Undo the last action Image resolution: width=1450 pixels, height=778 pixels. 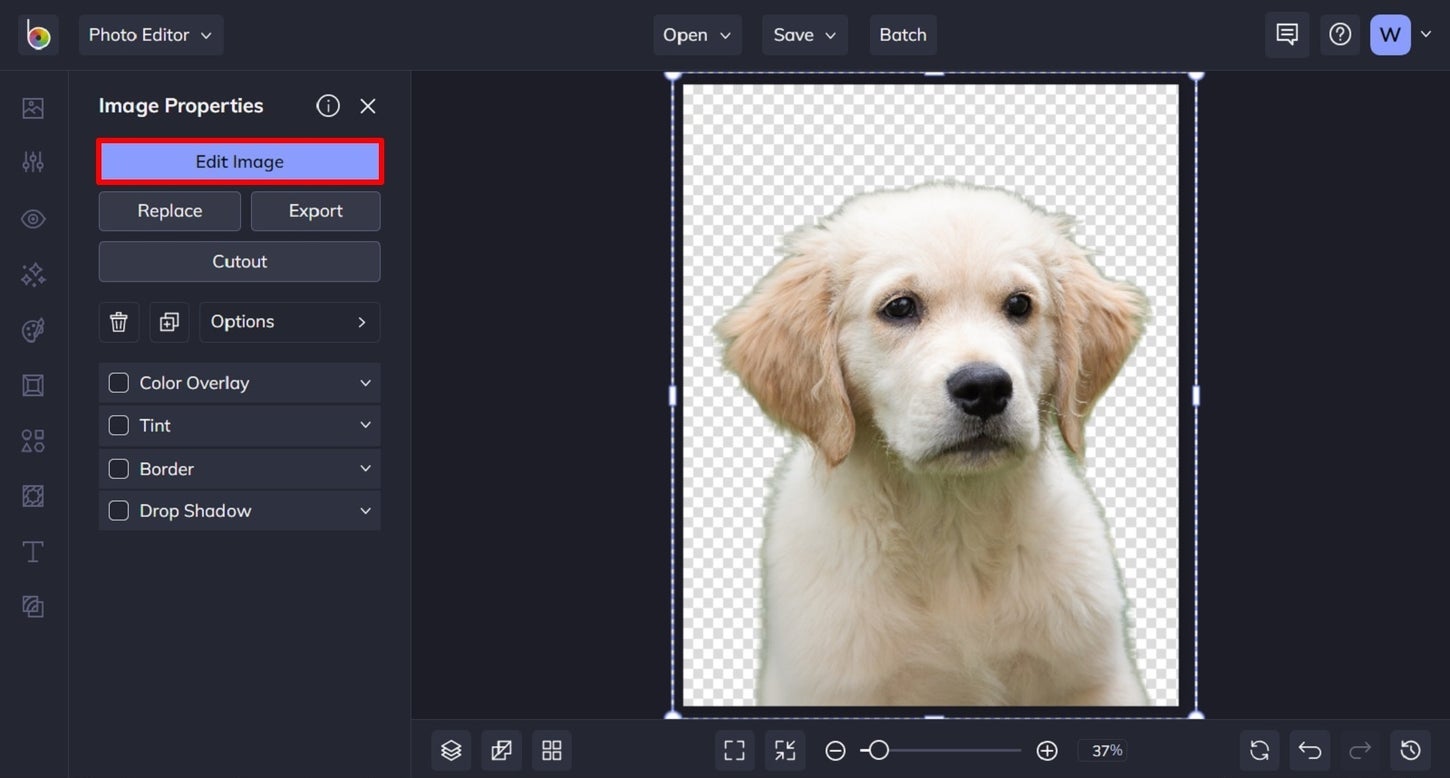(x=1310, y=750)
